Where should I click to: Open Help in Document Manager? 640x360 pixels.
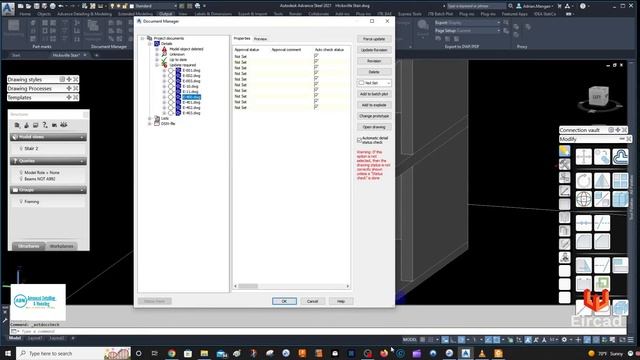[x=341, y=301]
